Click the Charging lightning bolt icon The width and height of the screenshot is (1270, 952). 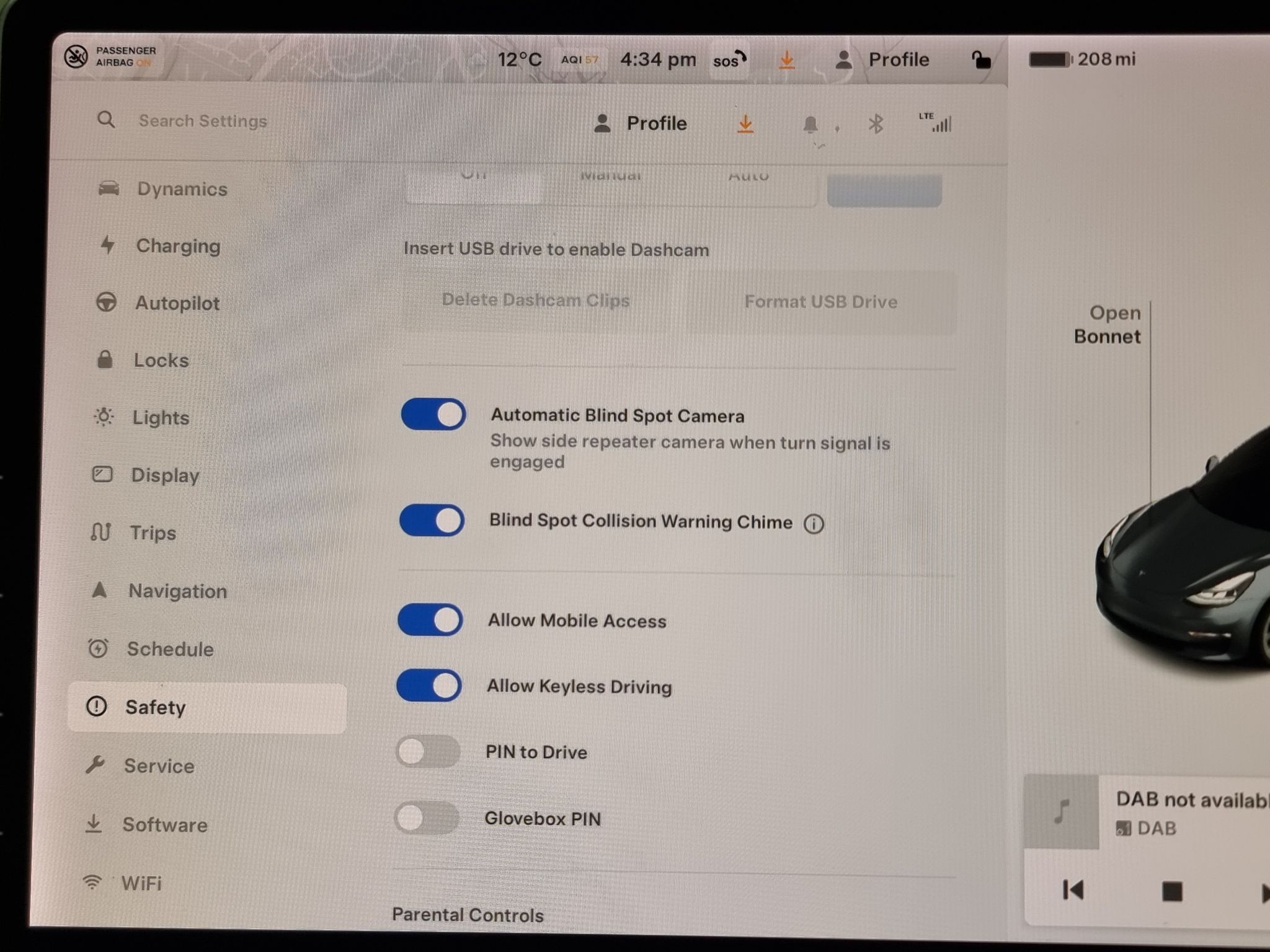(108, 245)
